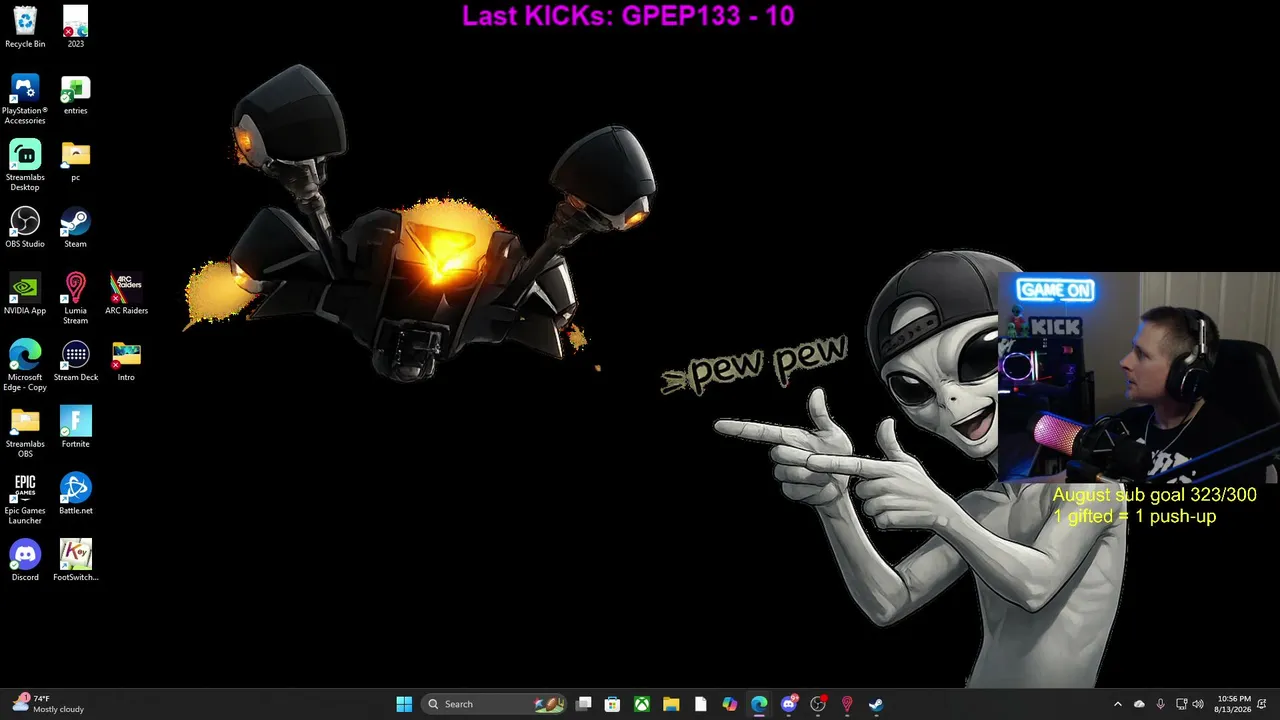
Task: Open Epic Games Launcher shortcut
Action: click(25, 498)
